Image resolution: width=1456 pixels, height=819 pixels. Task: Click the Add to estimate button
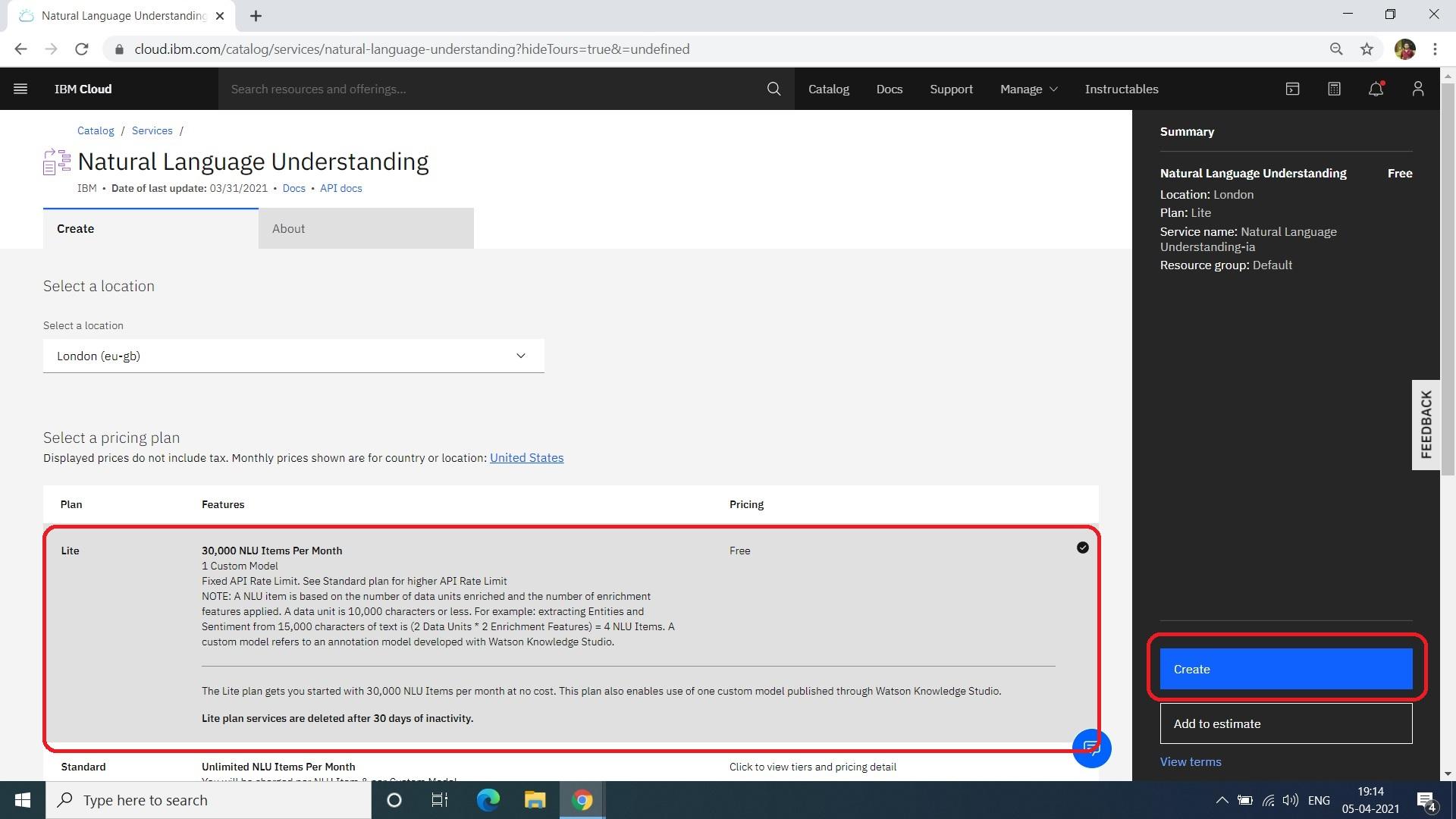[1285, 723]
